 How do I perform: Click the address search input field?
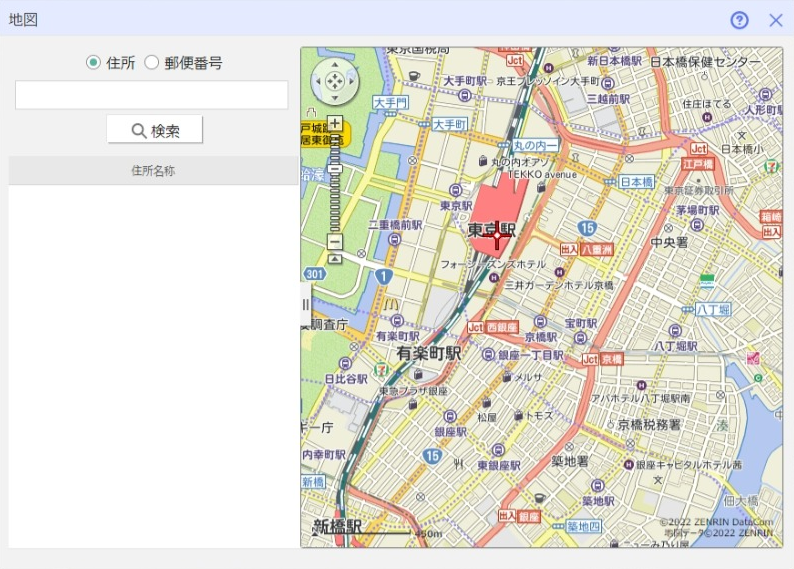point(151,96)
